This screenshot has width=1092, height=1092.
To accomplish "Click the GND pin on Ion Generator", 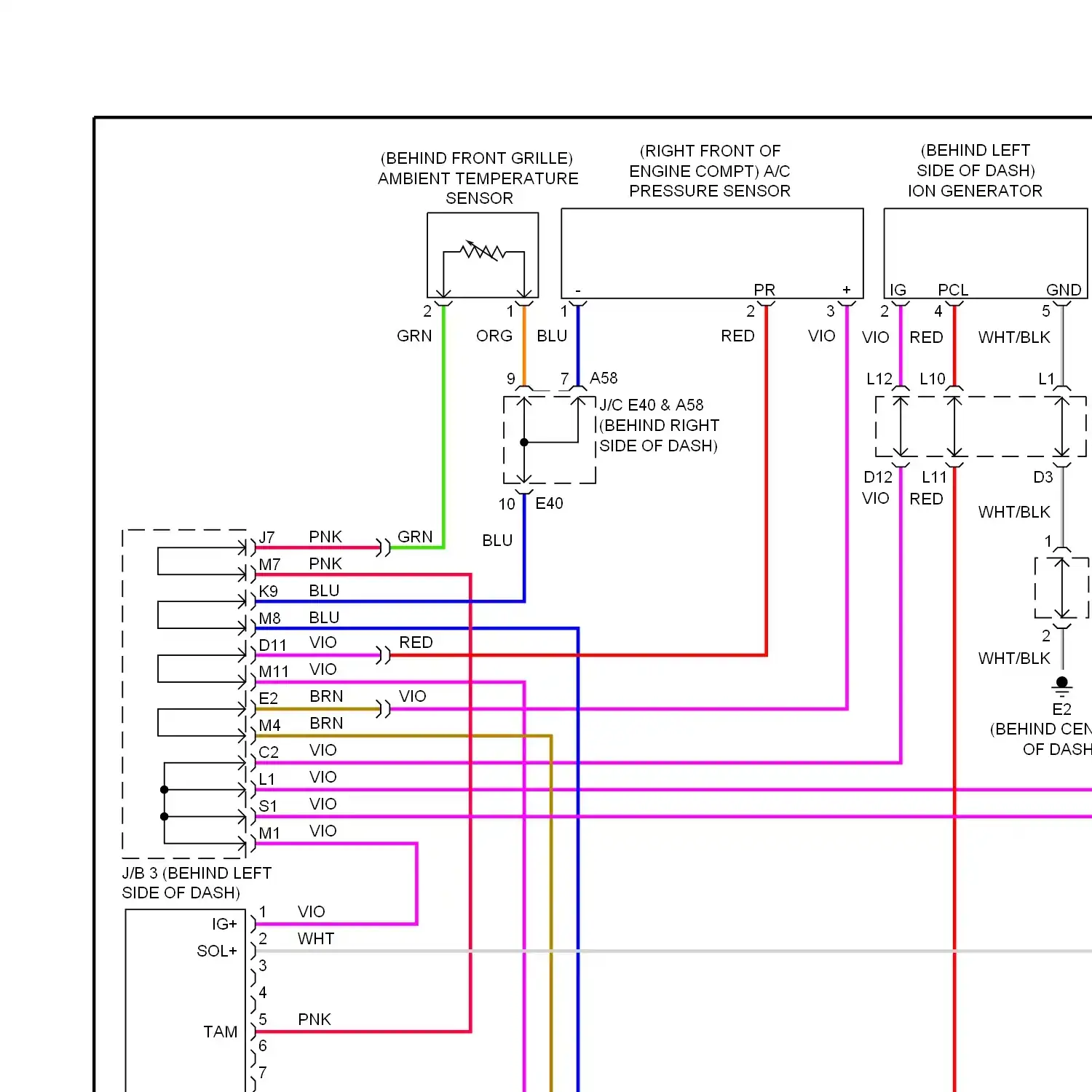I will point(1064,290).
